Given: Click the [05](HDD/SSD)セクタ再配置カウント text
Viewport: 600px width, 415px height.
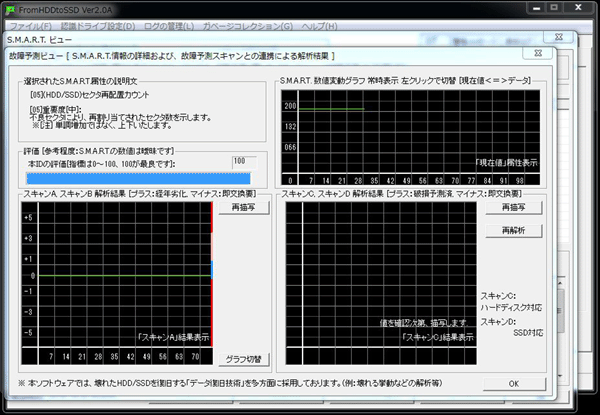Looking at the screenshot, I should [90, 95].
